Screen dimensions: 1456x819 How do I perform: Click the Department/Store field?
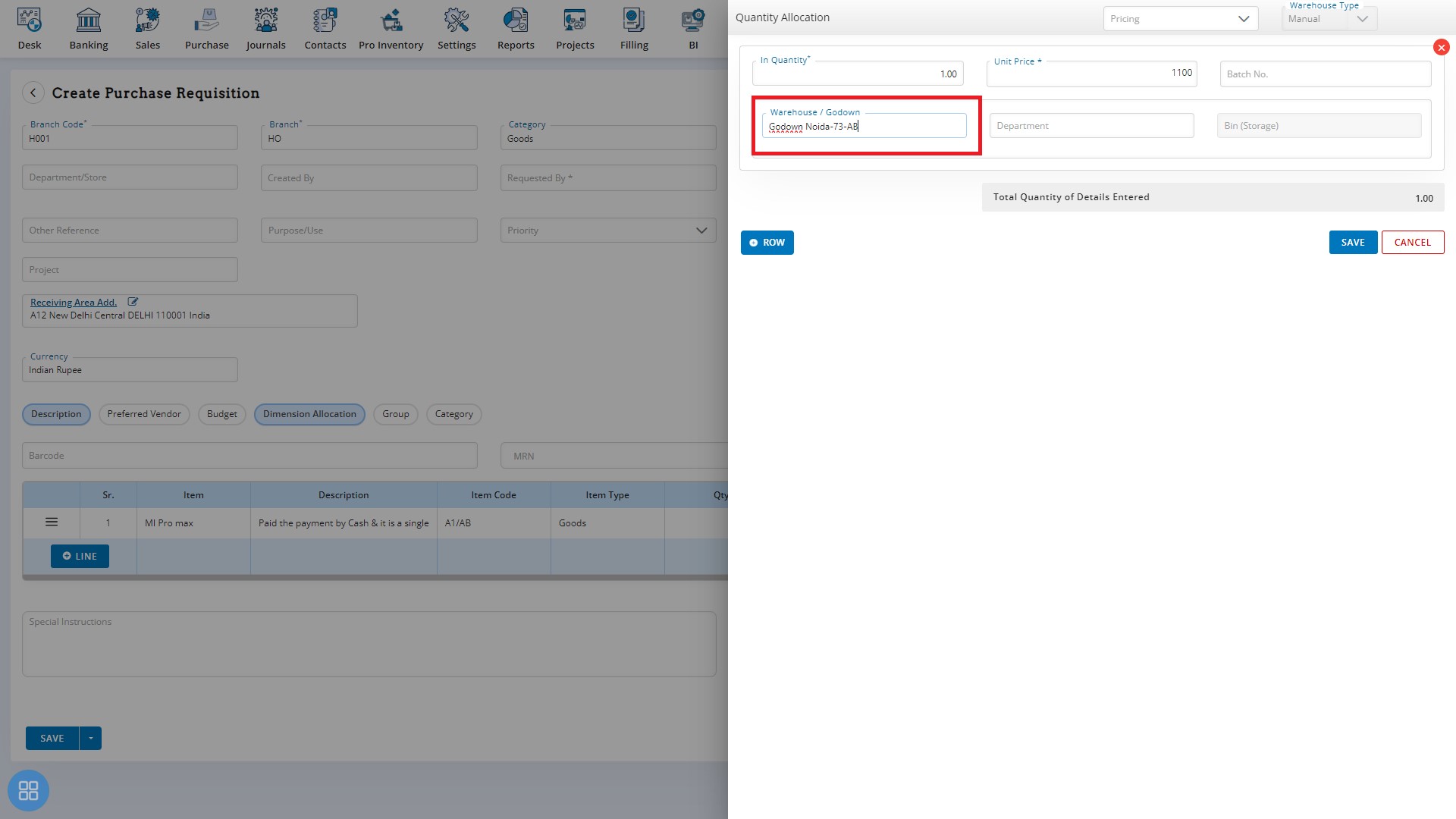[x=130, y=177]
